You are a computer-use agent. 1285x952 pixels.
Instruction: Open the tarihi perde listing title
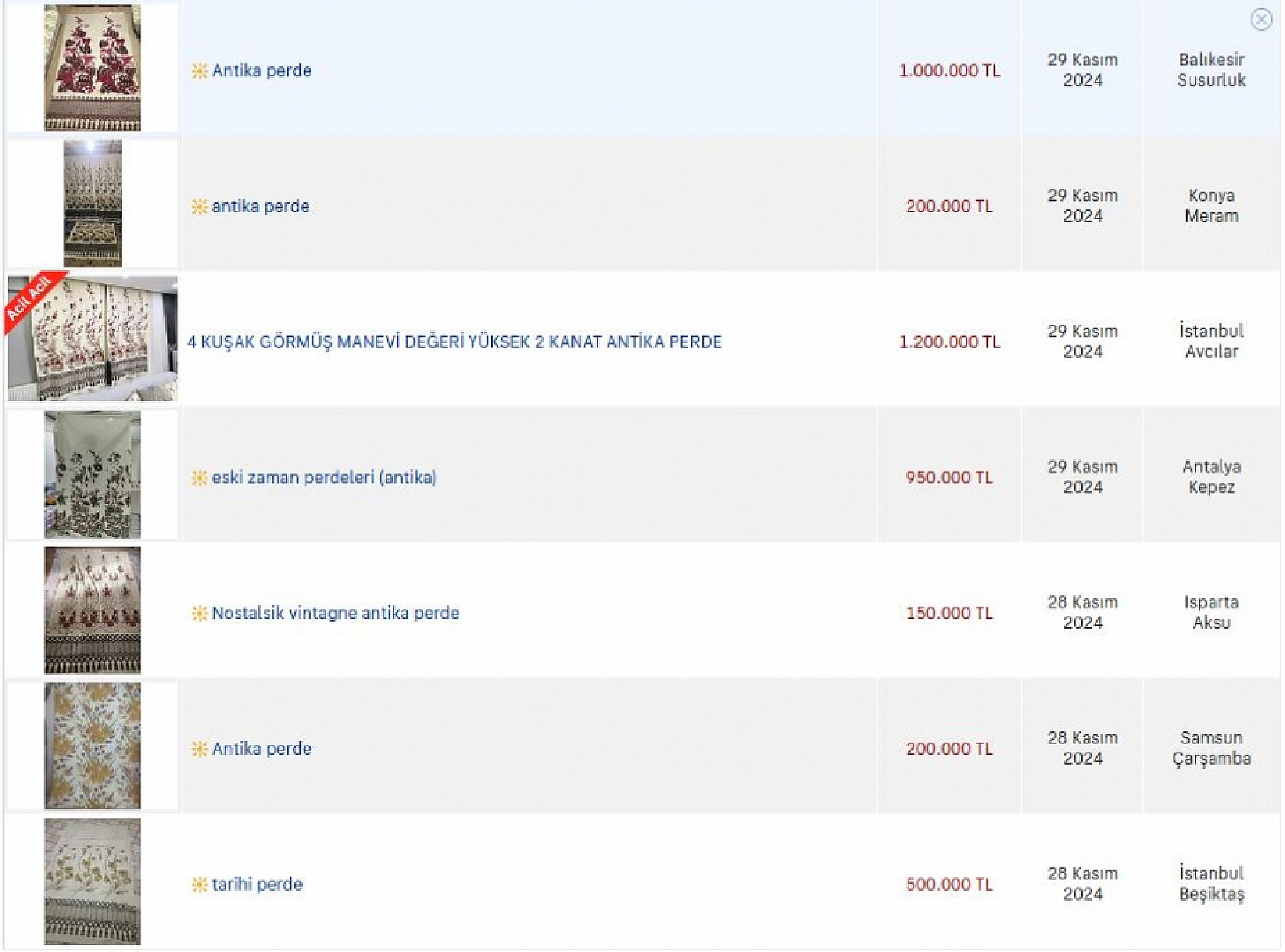(257, 885)
